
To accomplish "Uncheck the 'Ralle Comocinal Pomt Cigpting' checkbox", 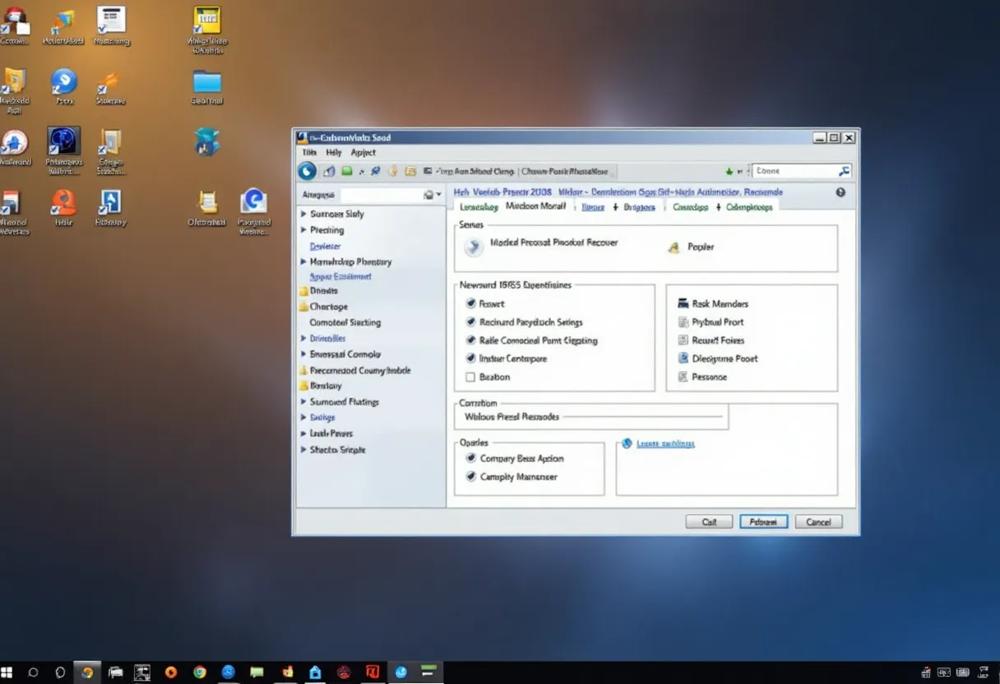I will coord(471,340).
